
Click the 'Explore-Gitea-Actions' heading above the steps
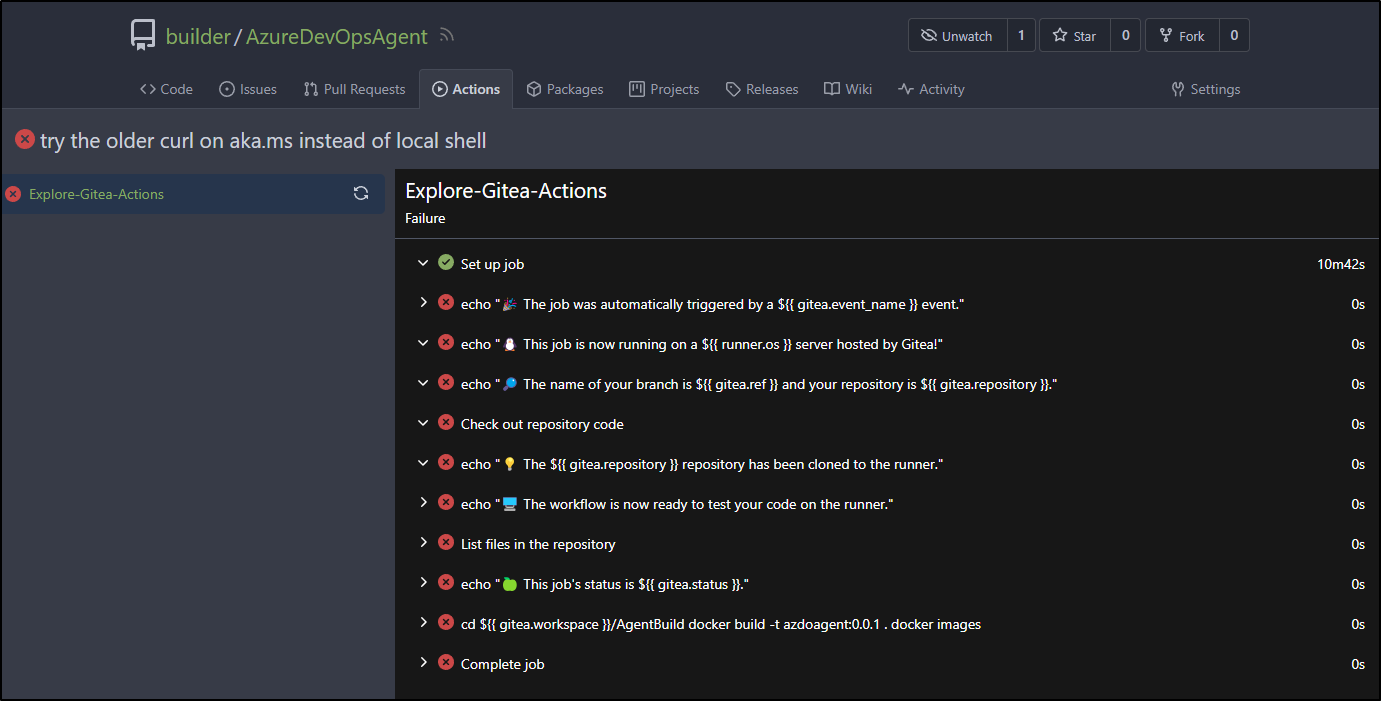point(506,190)
